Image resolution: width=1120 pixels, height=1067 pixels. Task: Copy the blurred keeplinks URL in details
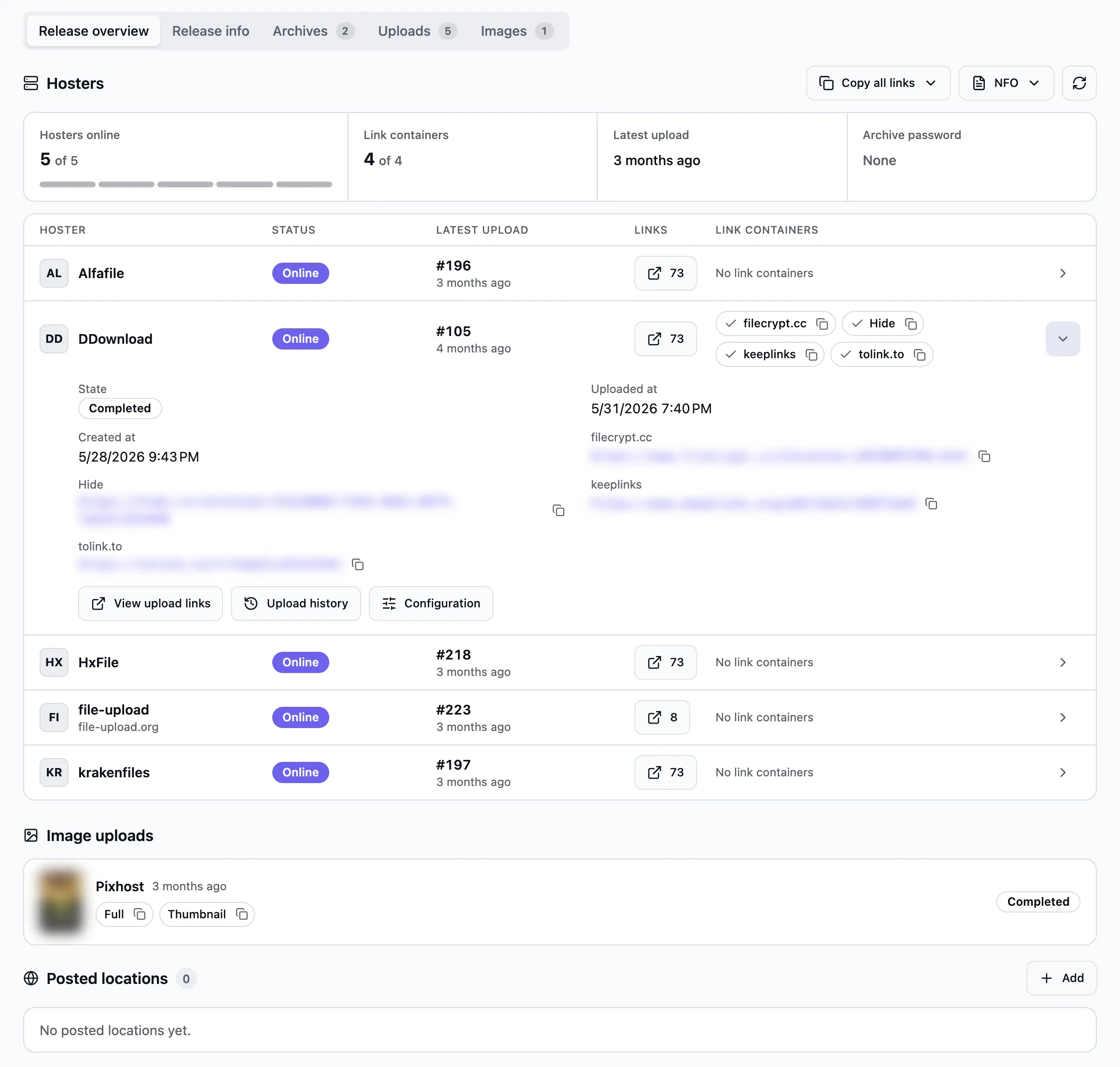(931, 504)
